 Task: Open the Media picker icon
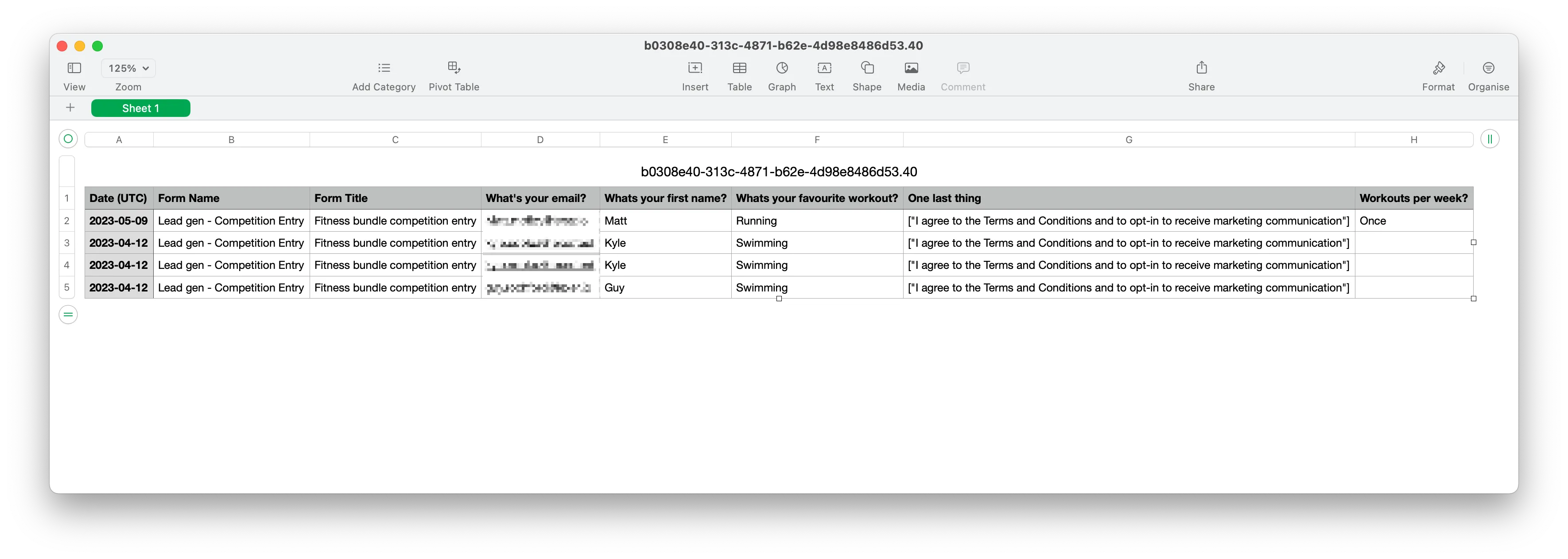pos(911,68)
